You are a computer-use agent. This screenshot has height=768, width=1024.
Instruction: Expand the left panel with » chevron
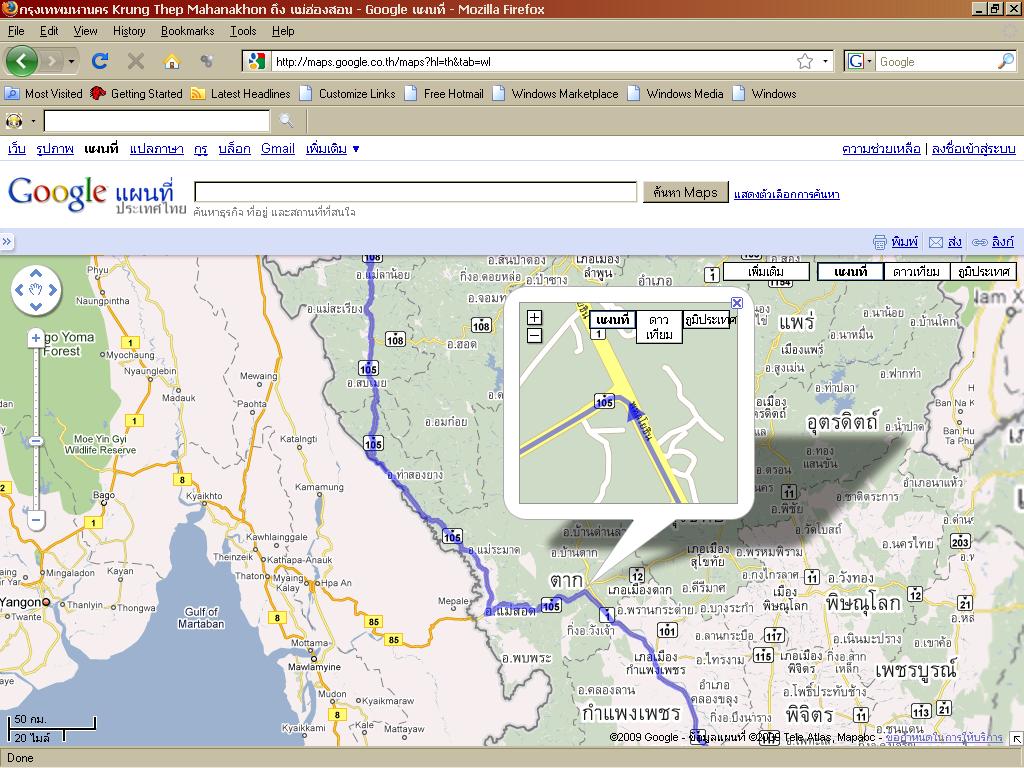(7, 242)
